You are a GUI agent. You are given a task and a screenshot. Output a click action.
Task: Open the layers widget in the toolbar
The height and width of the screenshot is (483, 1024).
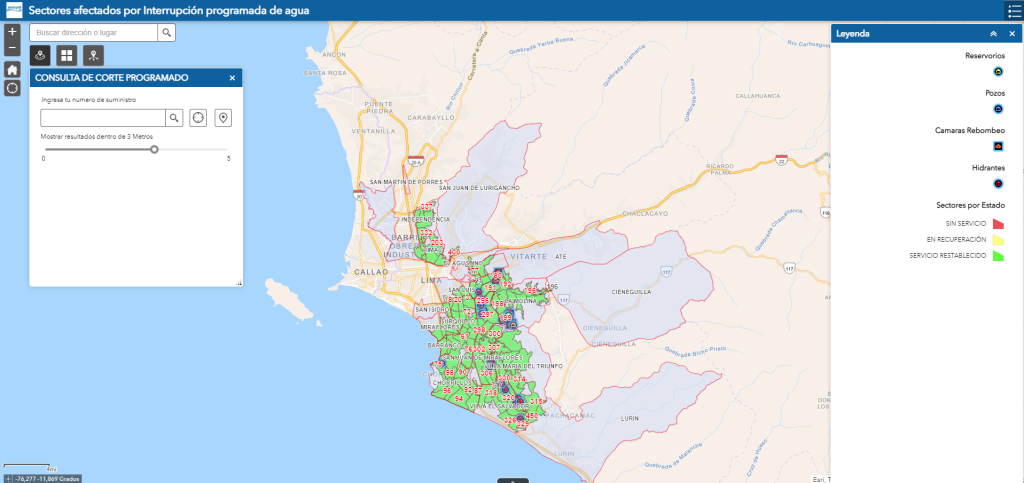click(41, 55)
